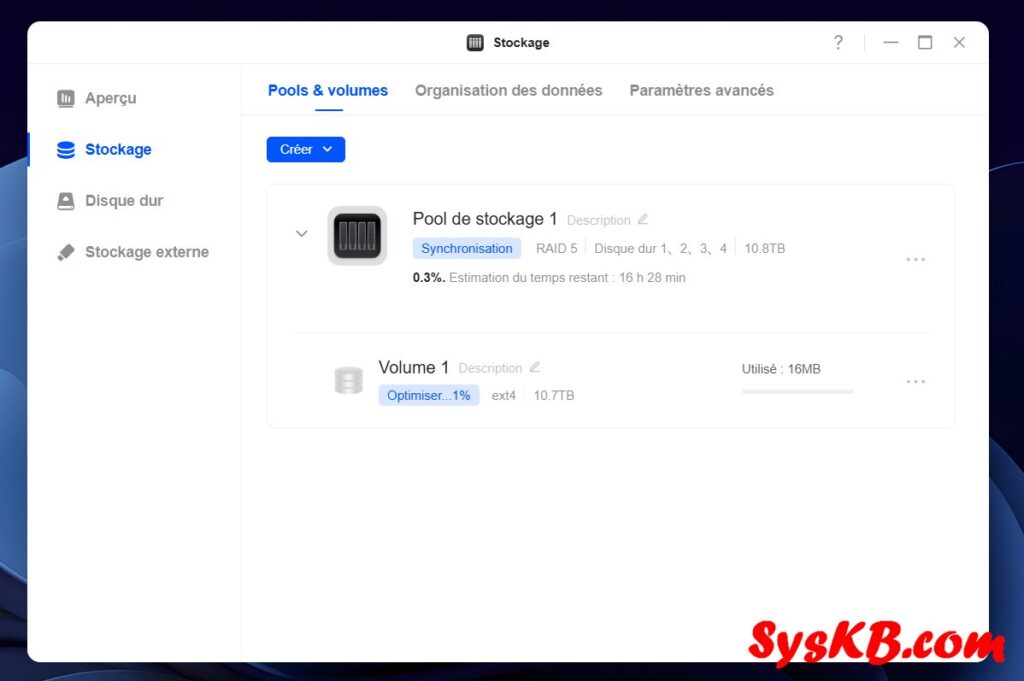
Task: Edit Pool de stockage 1 description pencil
Action: 643,219
